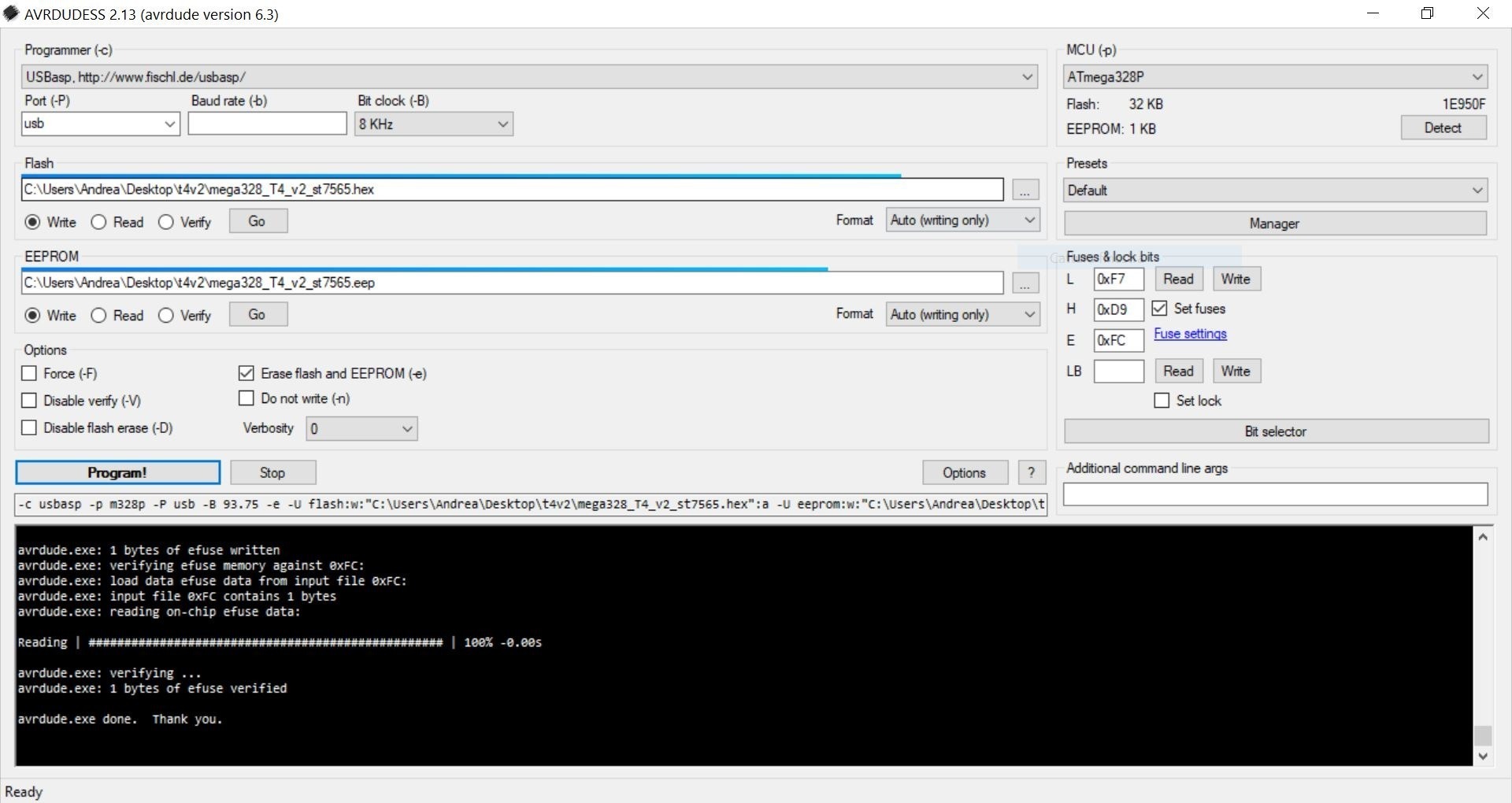
Task: Open the Verbosity level dropdown
Action: click(x=361, y=429)
